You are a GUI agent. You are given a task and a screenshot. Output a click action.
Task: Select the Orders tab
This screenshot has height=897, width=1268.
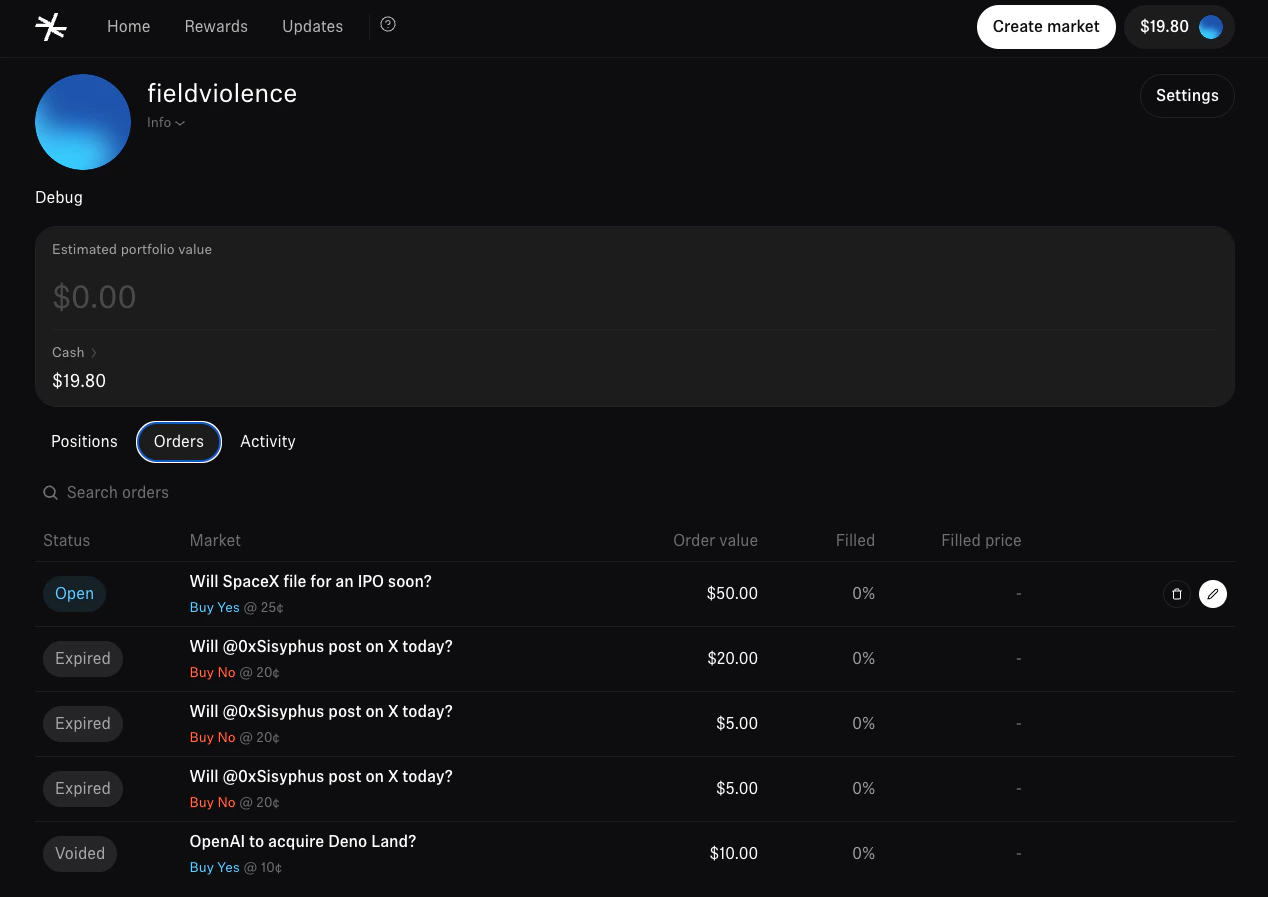179,442
